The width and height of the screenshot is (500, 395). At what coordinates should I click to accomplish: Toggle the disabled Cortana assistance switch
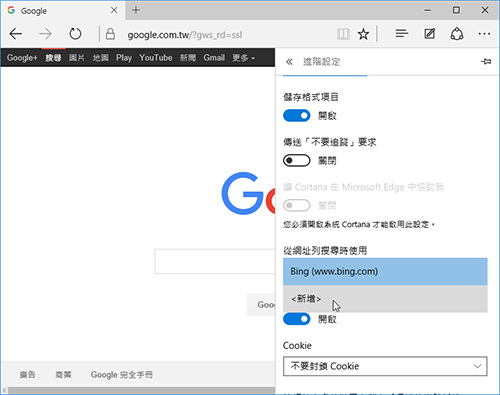(x=296, y=205)
